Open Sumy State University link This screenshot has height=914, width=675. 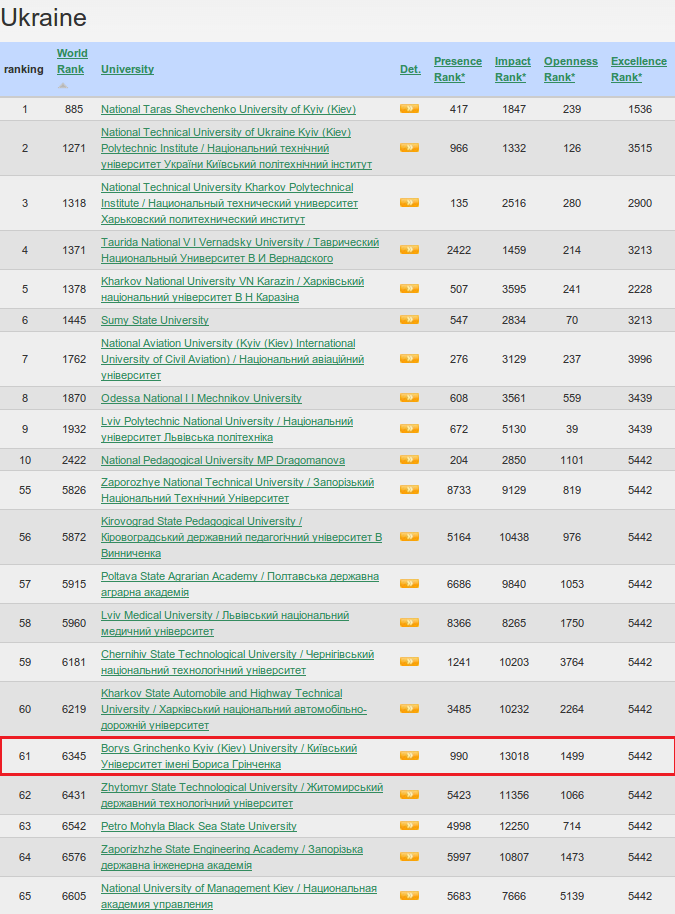(154, 320)
